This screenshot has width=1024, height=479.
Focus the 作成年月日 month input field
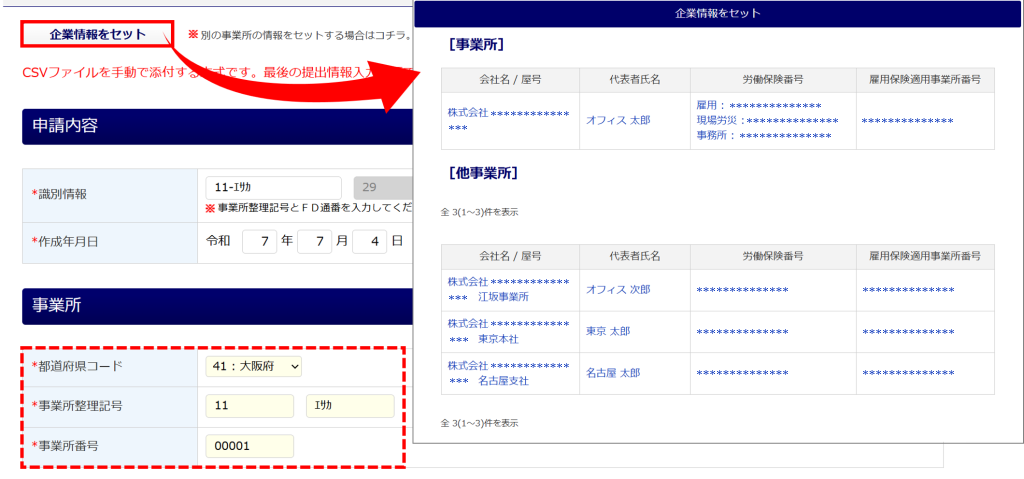click(314, 241)
